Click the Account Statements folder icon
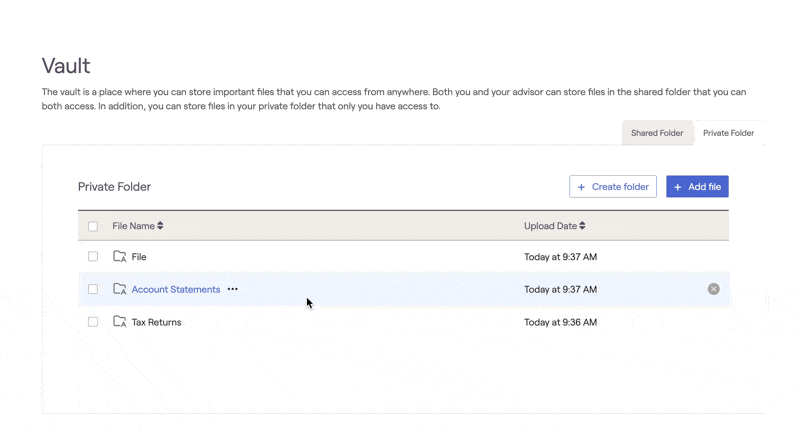 (120, 289)
